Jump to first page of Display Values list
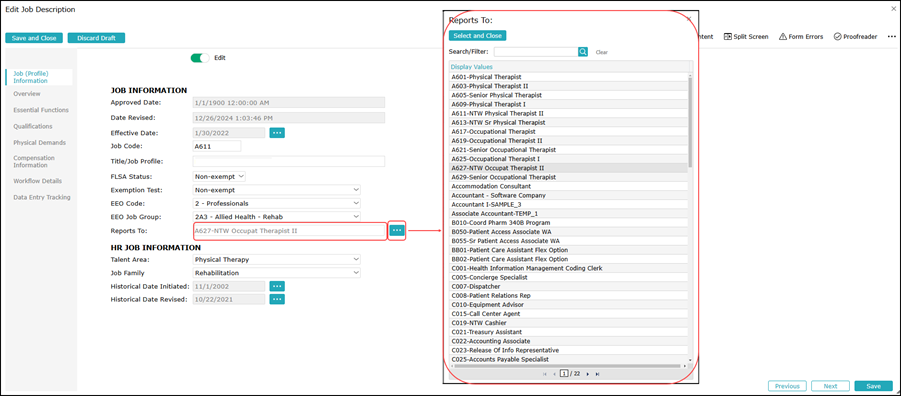901x396 pixels. (x=545, y=374)
